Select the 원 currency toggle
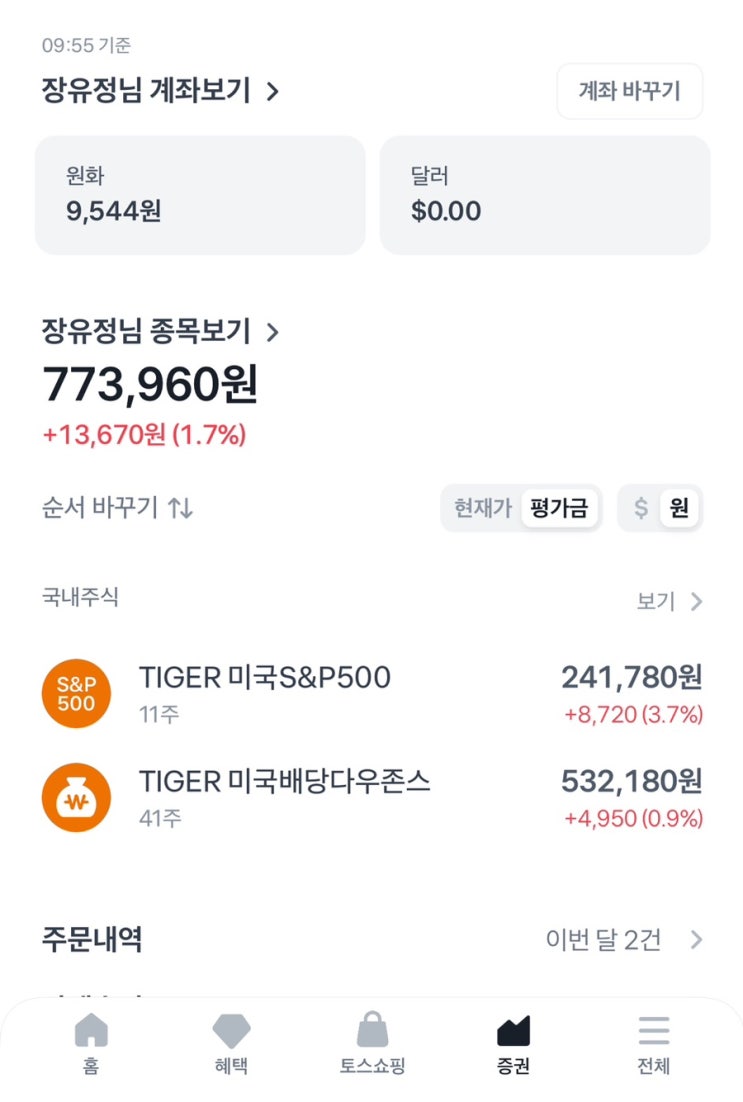 [x=680, y=508]
